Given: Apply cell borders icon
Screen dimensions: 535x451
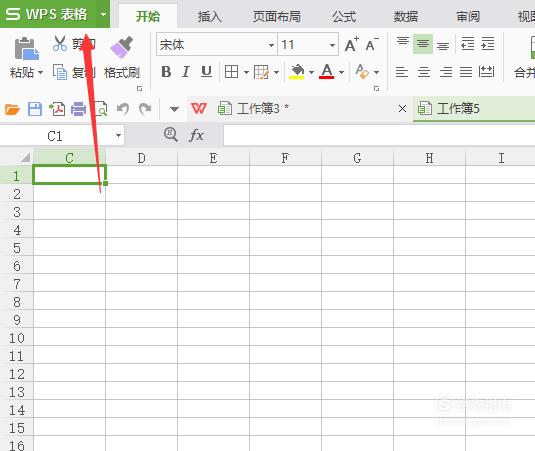Looking at the screenshot, I should (231, 72).
